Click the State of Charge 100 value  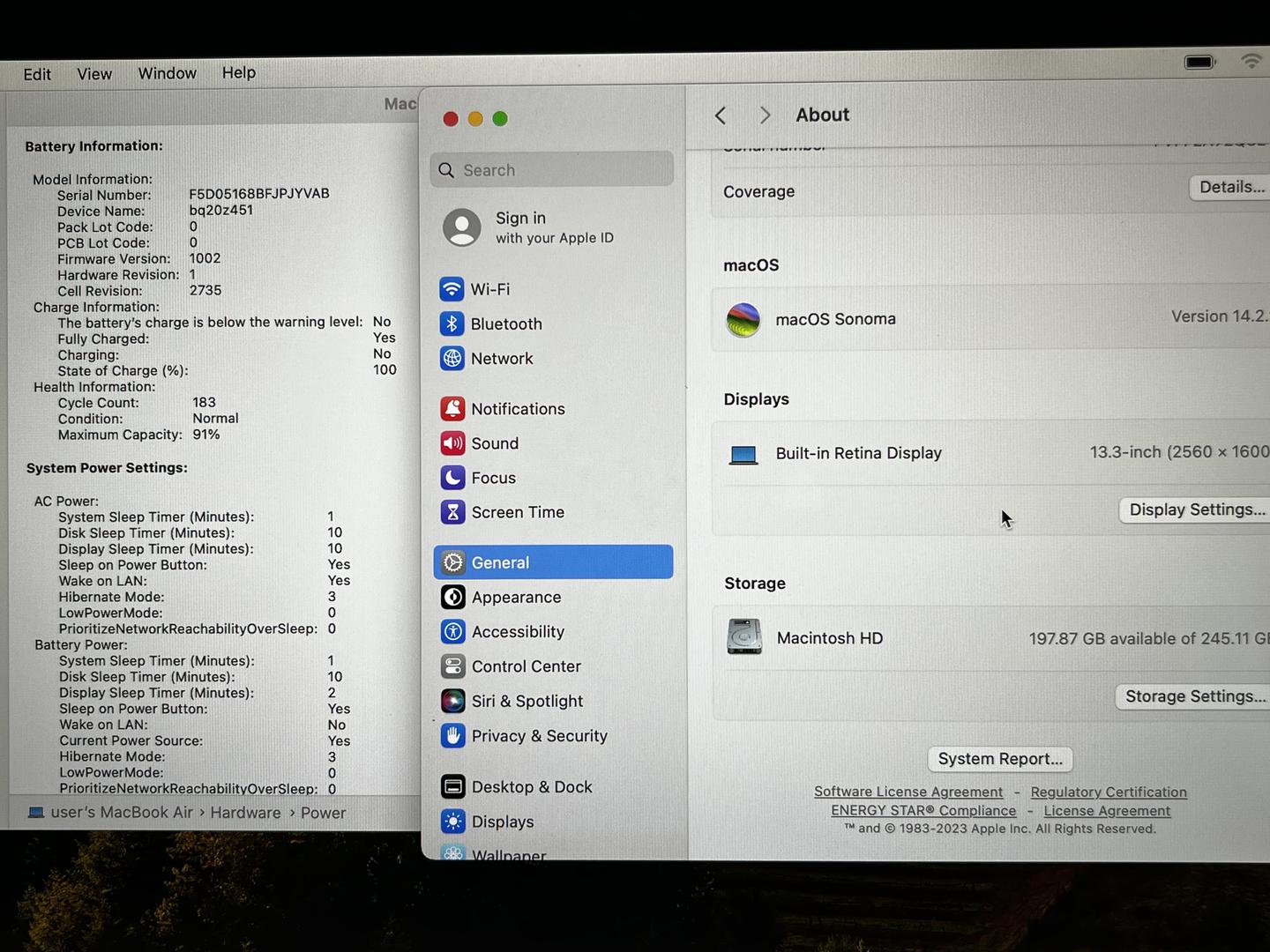[385, 370]
